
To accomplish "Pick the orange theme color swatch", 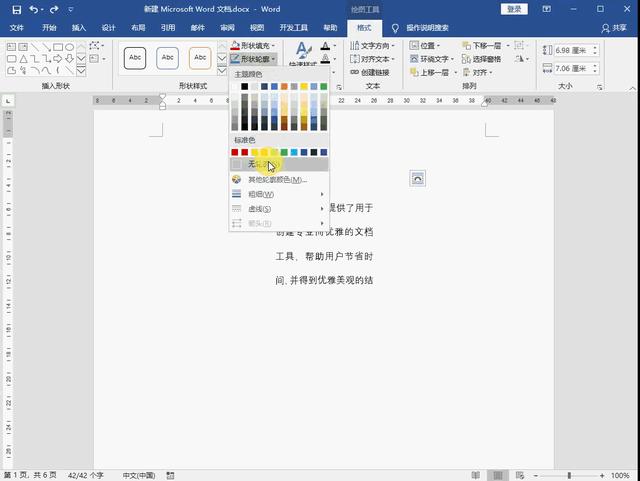I will 284,86.
